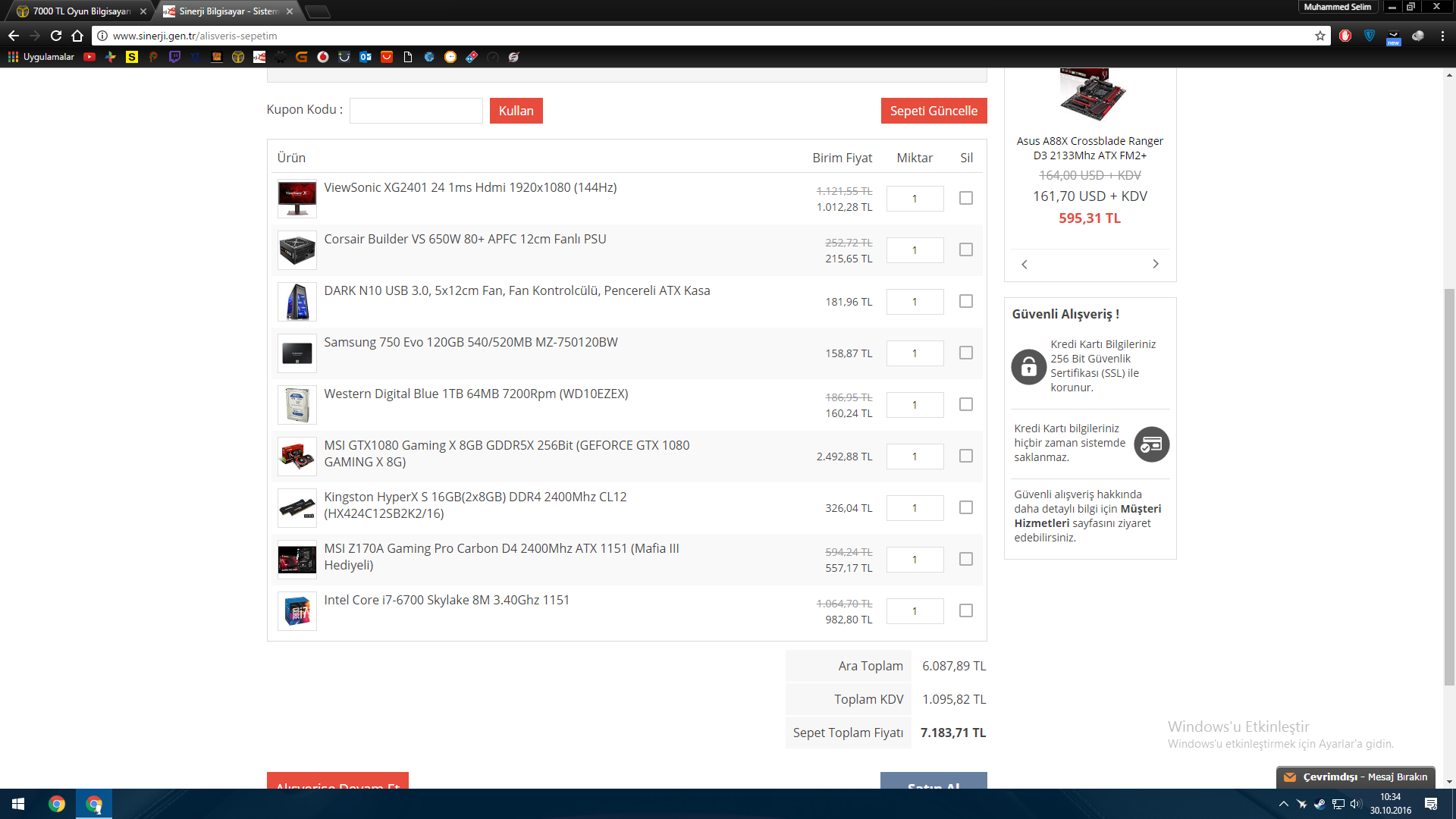Open the Twitch bookmark in the bookmarks bar
The width and height of the screenshot is (1456, 819).
(174, 57)
